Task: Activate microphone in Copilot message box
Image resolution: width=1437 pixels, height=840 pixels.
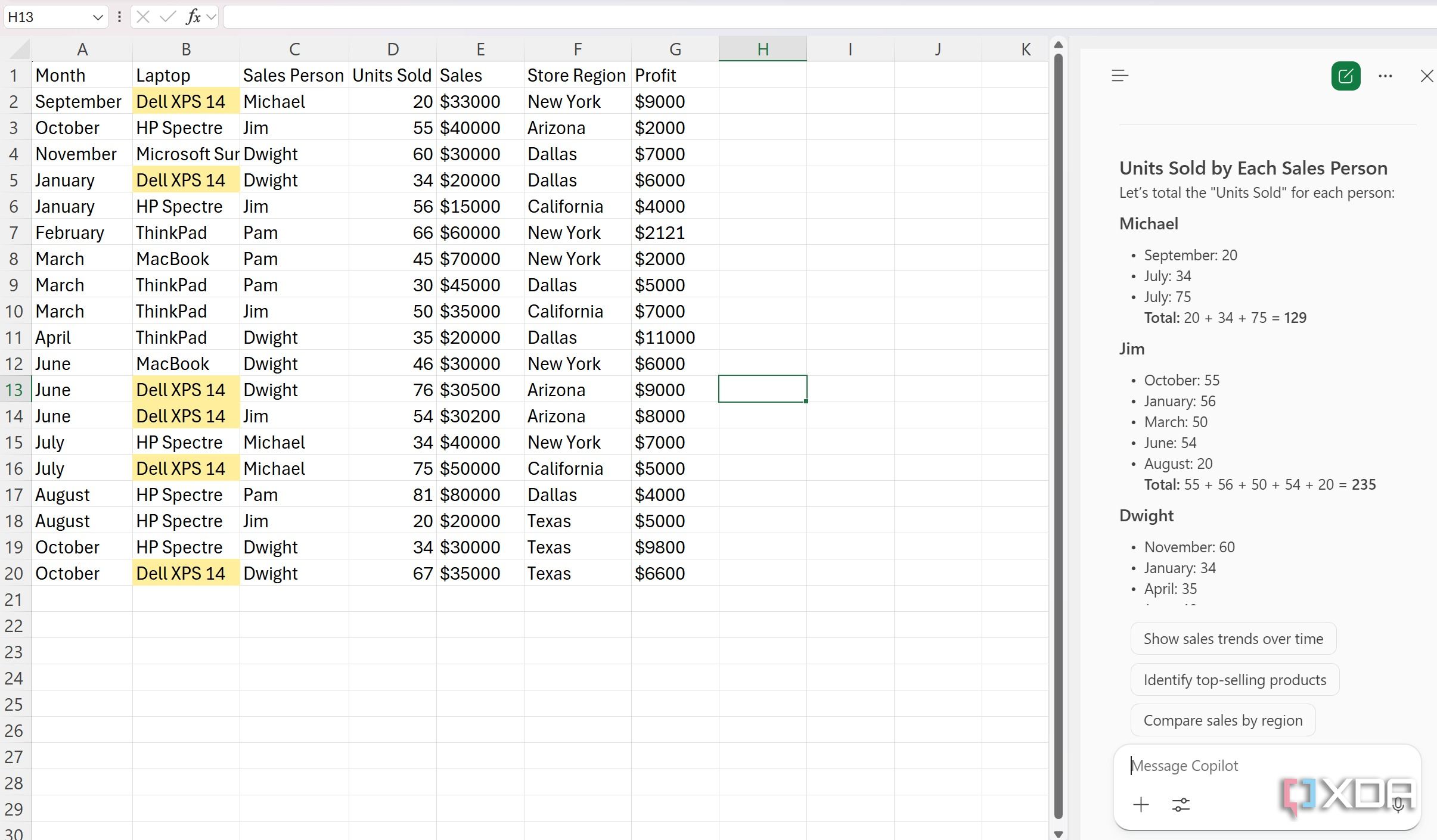Action: point(1398,805)
